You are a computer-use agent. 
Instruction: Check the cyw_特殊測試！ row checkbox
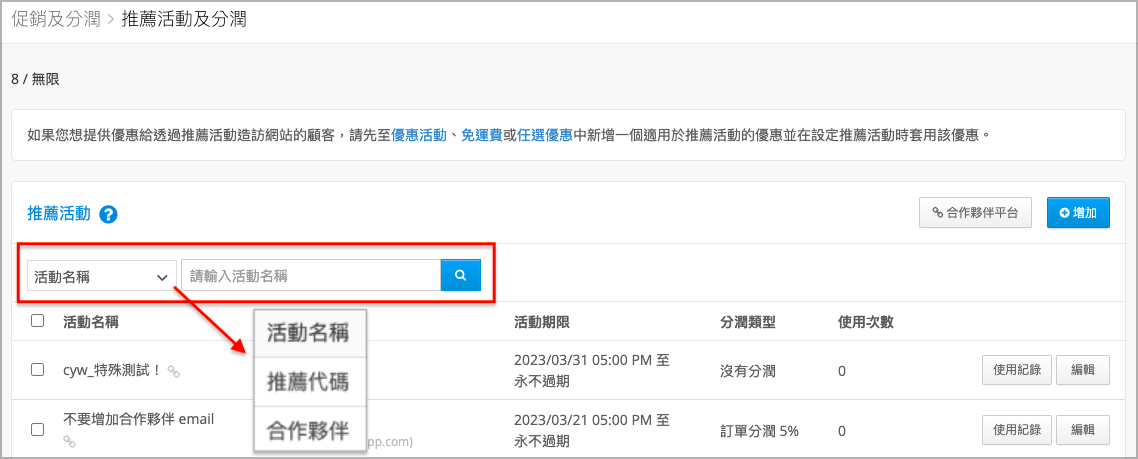(38, 370)
